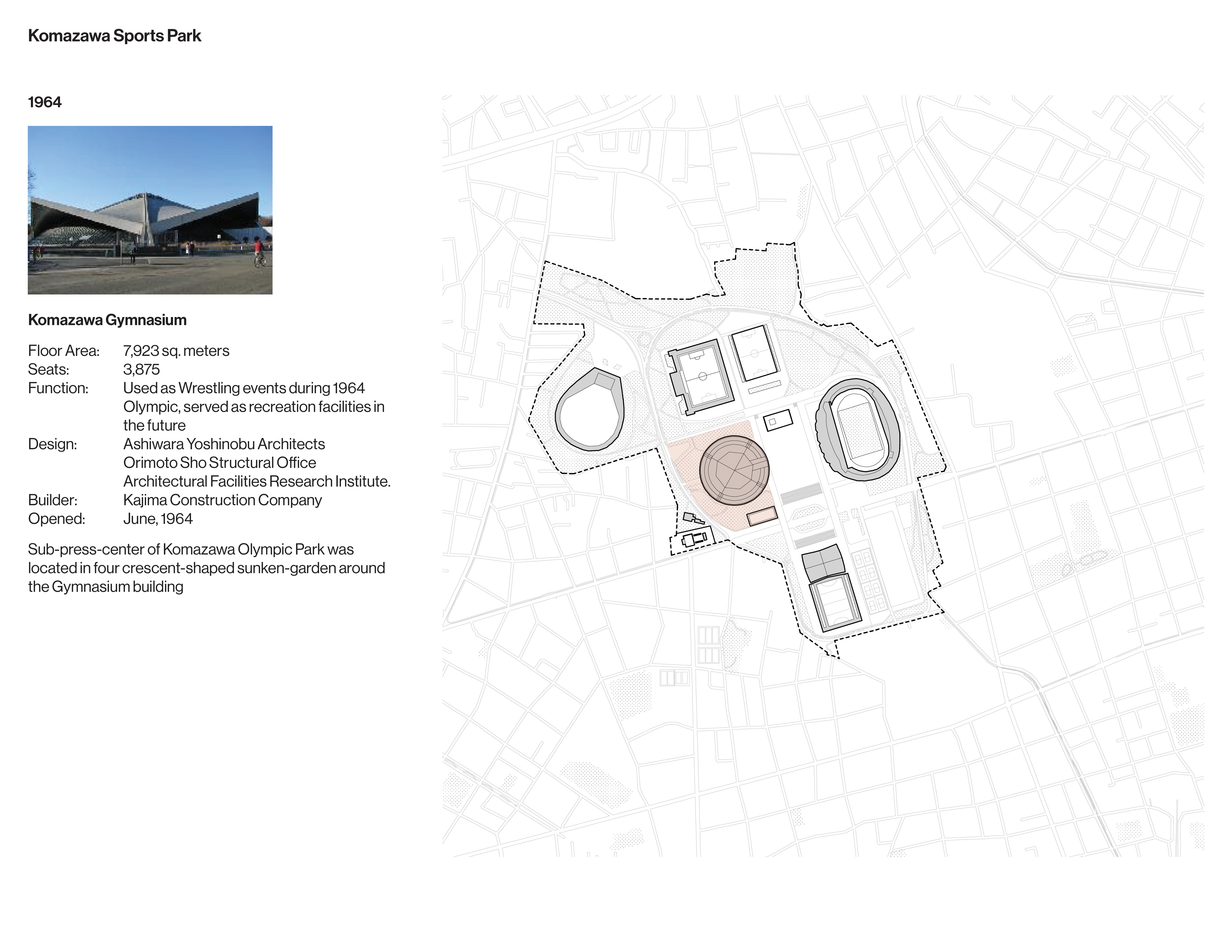The image size is (1232, 952).
Task: Click the 3,875 seats value
Action: 141,369
